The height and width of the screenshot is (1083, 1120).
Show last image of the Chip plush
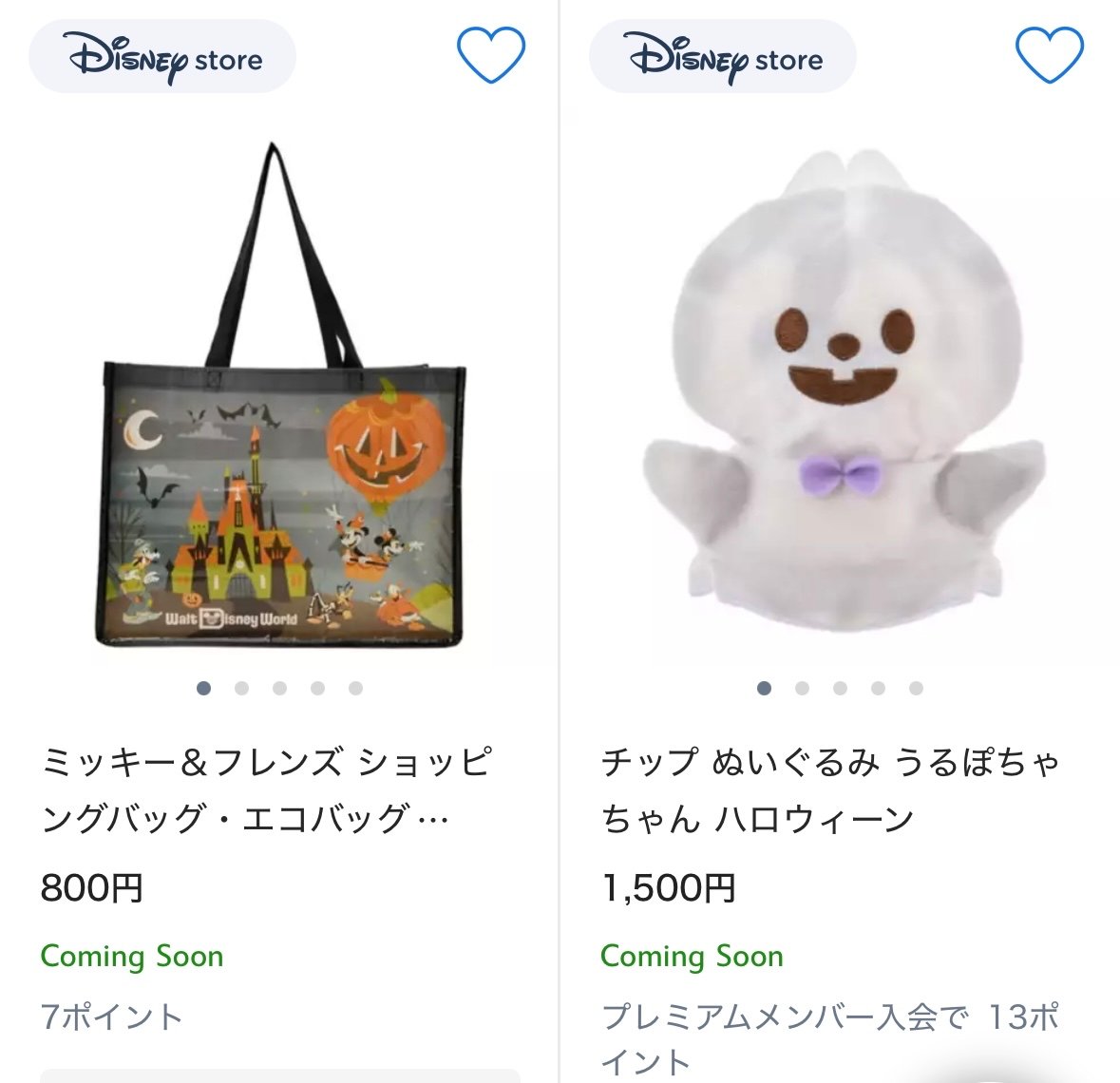(917, 688)
